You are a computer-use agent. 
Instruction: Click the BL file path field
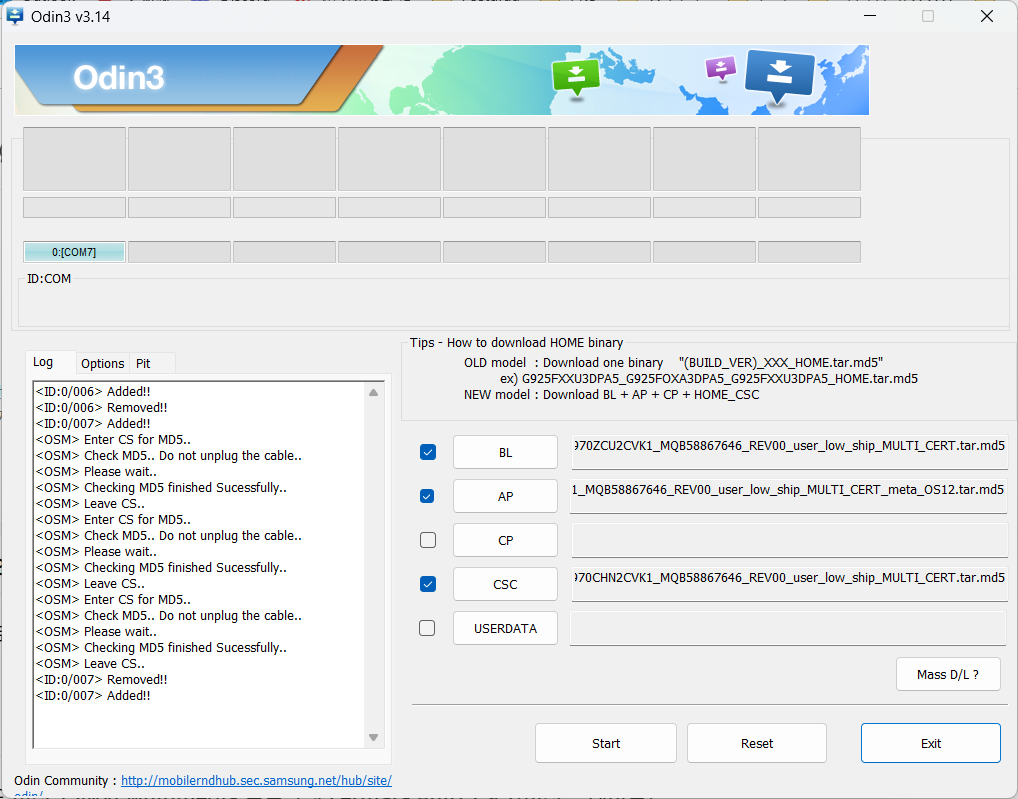click(789, 452)
